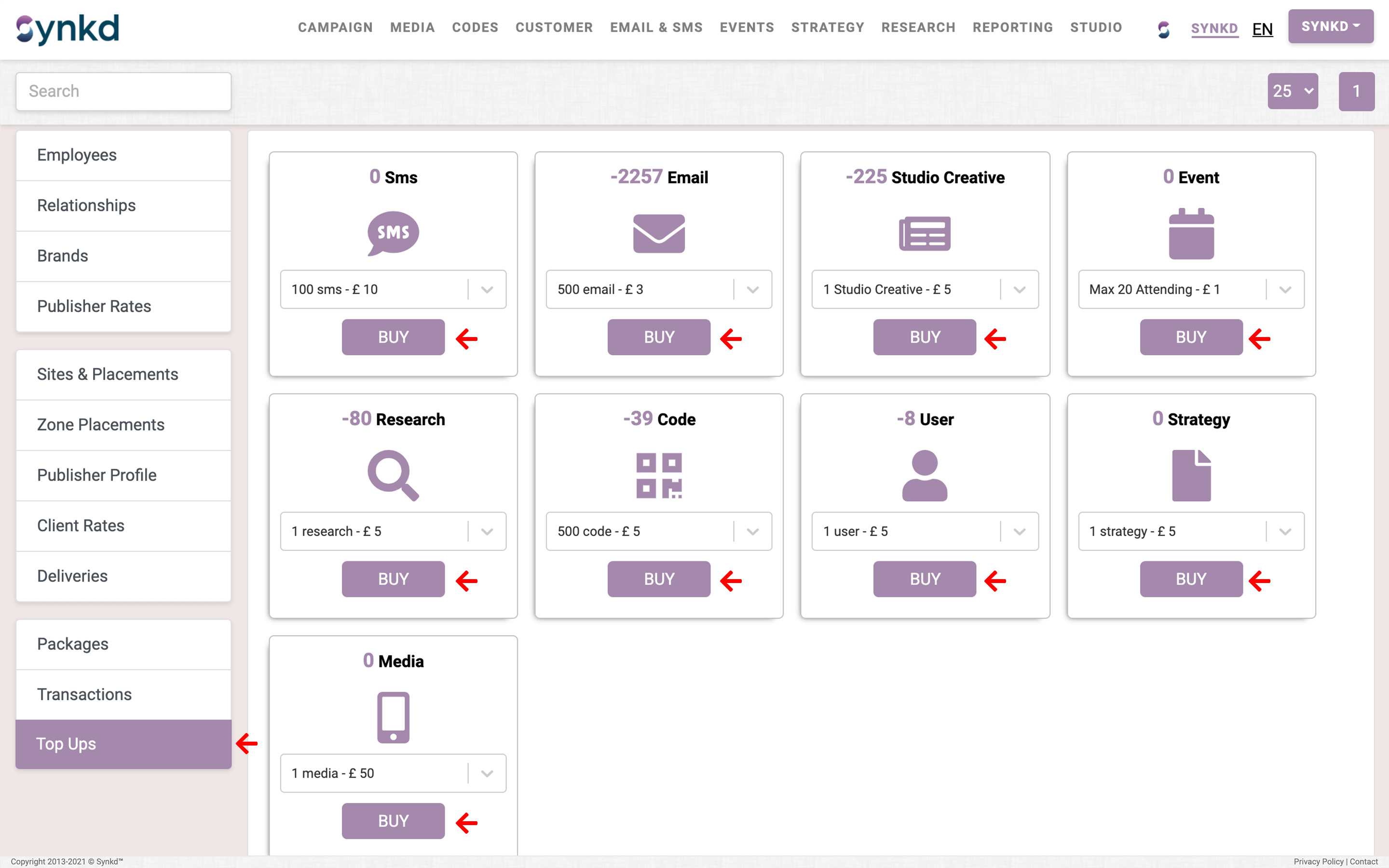Expand the Max 20 Attending dropdown
This screenshot has width=1389, height=868.
pyautogui.click(x=1284, y=290)
